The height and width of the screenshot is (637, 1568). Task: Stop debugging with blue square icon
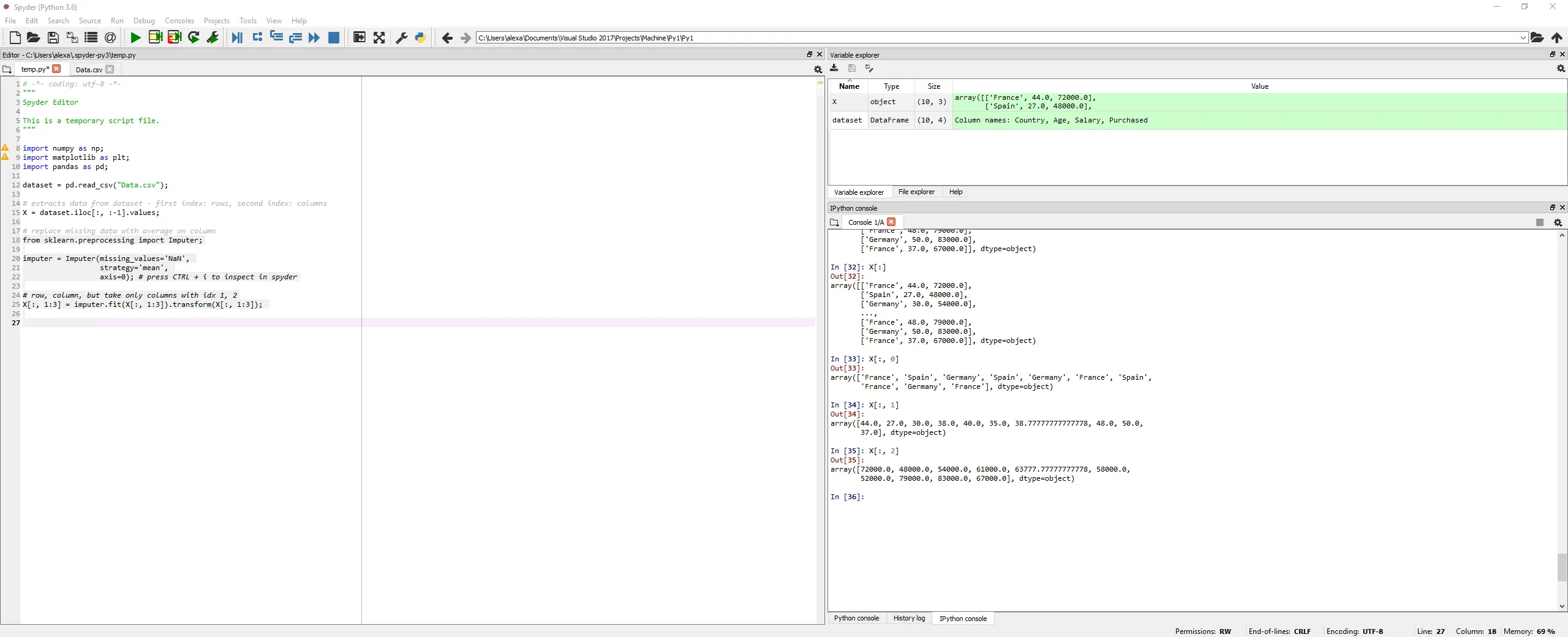pyautogui.click(x=334, y=38)
